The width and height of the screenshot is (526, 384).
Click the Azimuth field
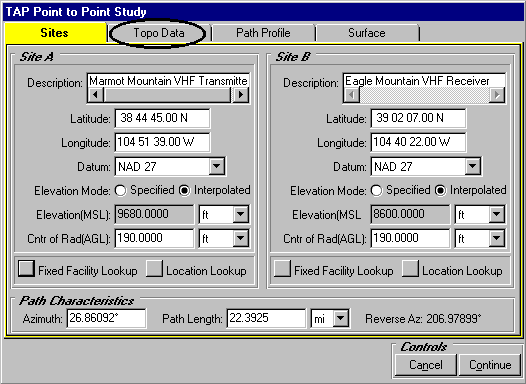click(x=106, y=318)
